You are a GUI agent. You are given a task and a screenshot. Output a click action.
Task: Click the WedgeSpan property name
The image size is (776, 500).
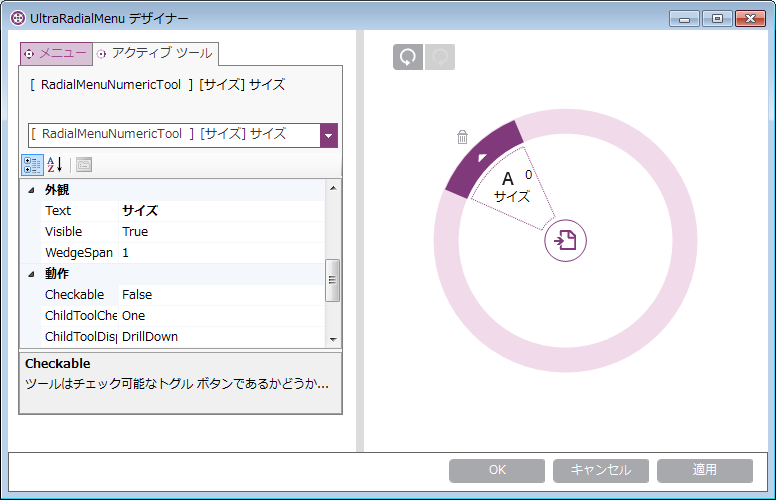tap(79, 253)
